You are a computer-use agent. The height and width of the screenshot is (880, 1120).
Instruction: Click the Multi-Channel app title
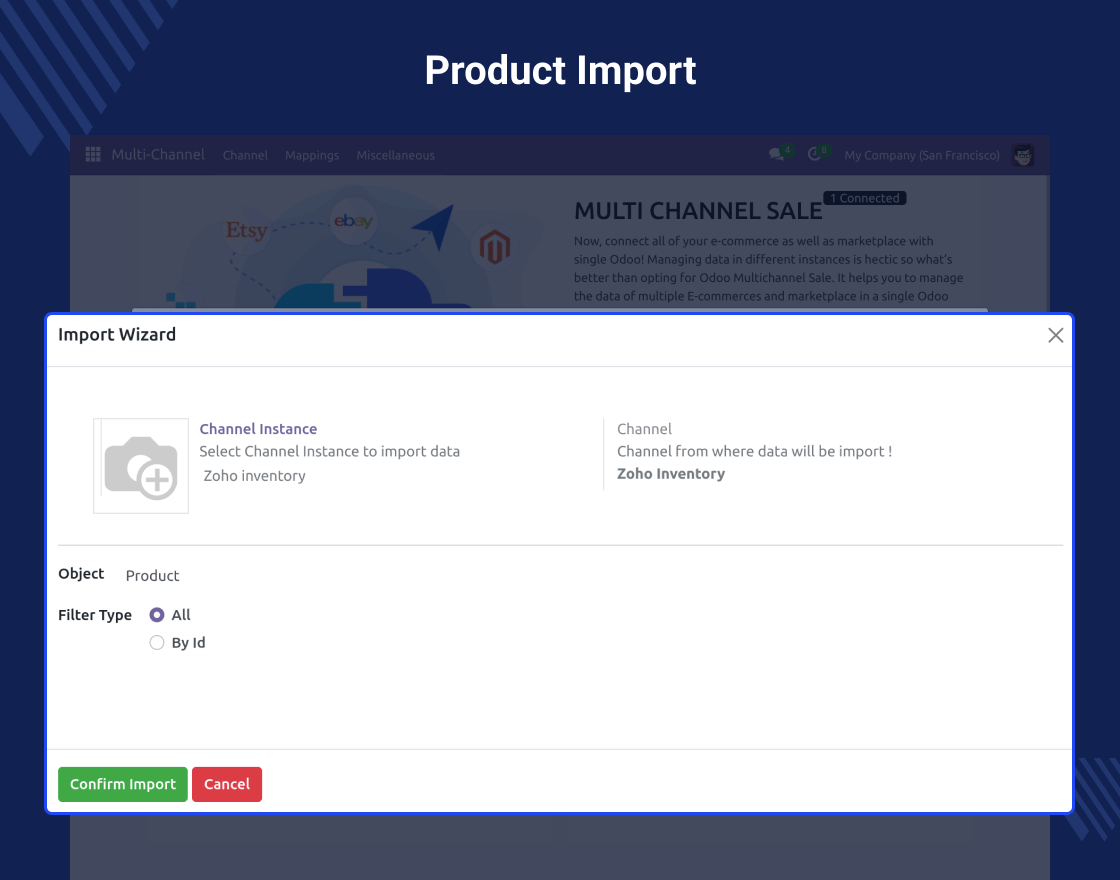point(158,154)
